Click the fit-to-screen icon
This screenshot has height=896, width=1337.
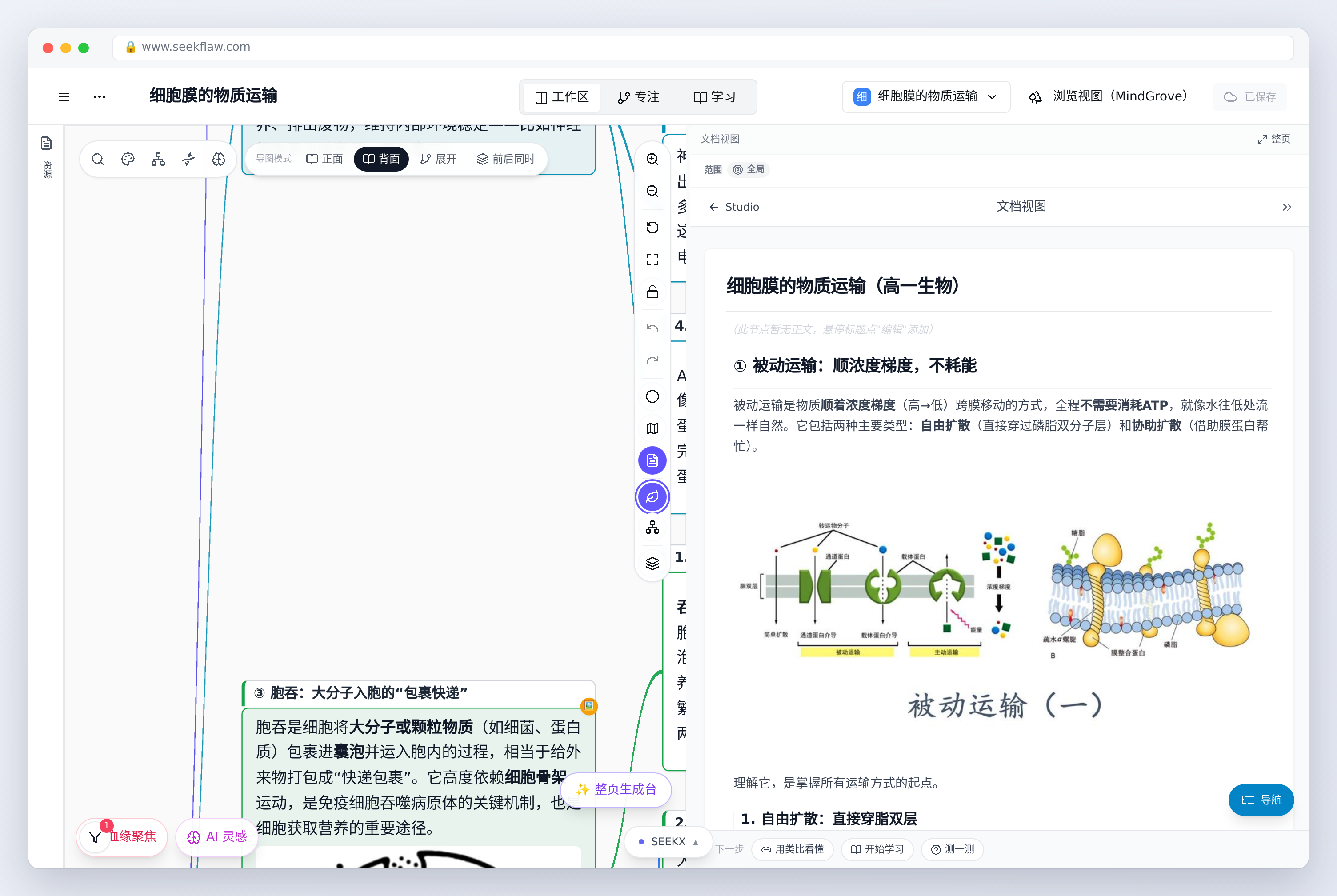(x=652, y=260)
